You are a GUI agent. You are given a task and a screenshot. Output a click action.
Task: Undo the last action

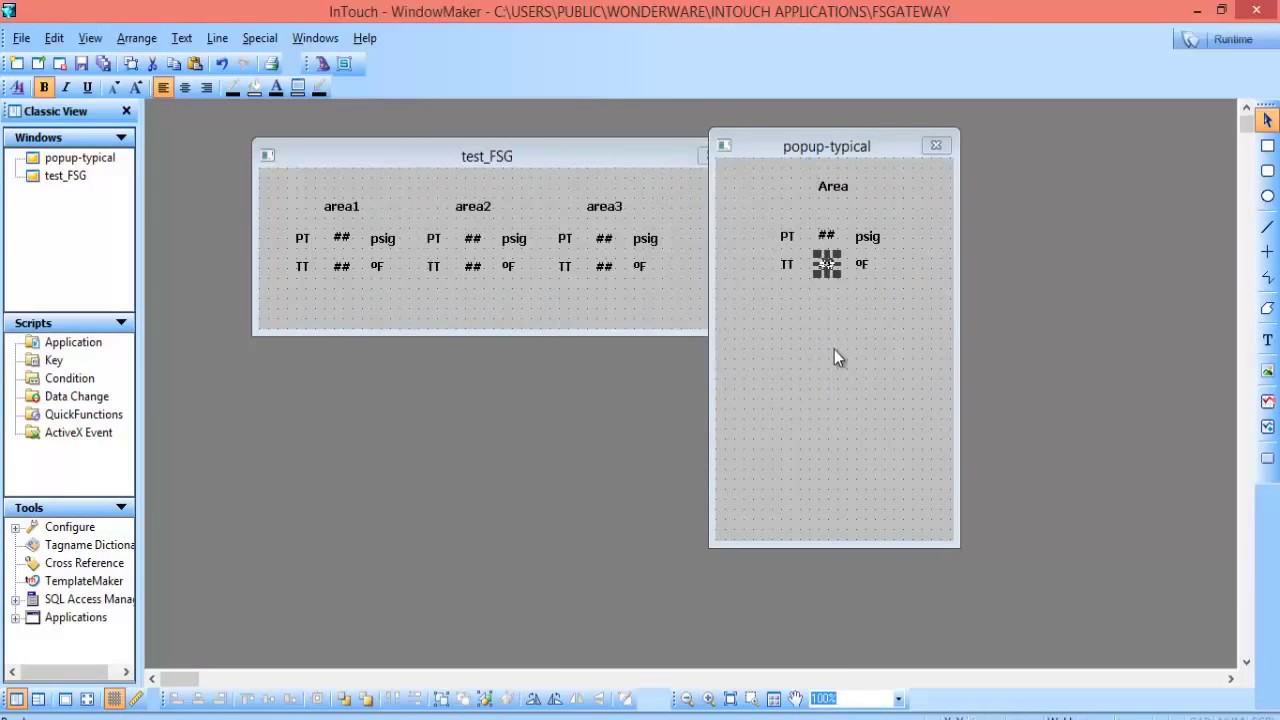pos(222,63)
